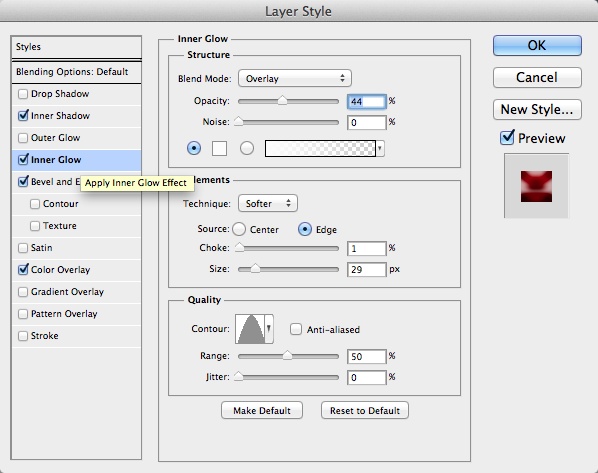Open the Color Overlay settings row
This screenshot has height=473, width=598.
pos(77,270)
